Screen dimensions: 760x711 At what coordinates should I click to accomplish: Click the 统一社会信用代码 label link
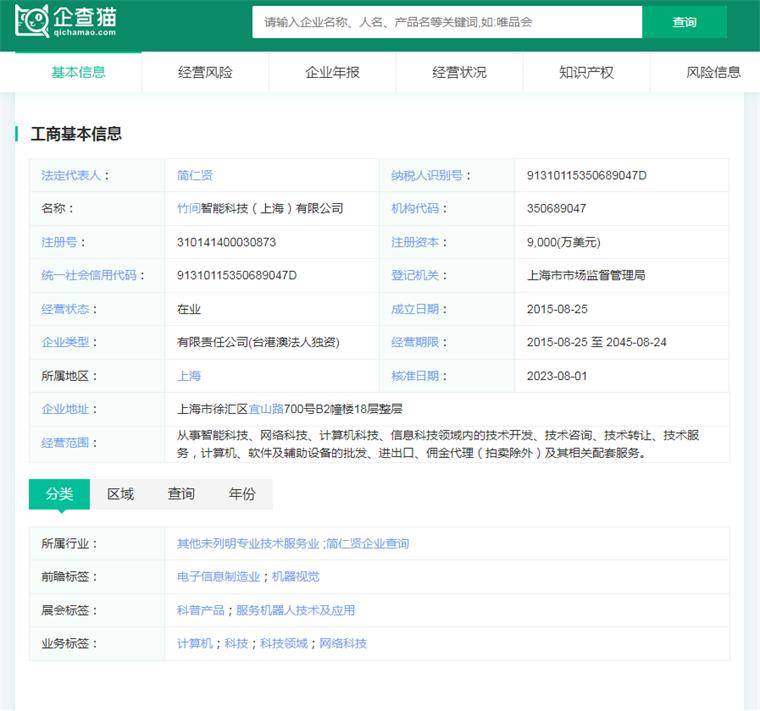coord(89,275)
